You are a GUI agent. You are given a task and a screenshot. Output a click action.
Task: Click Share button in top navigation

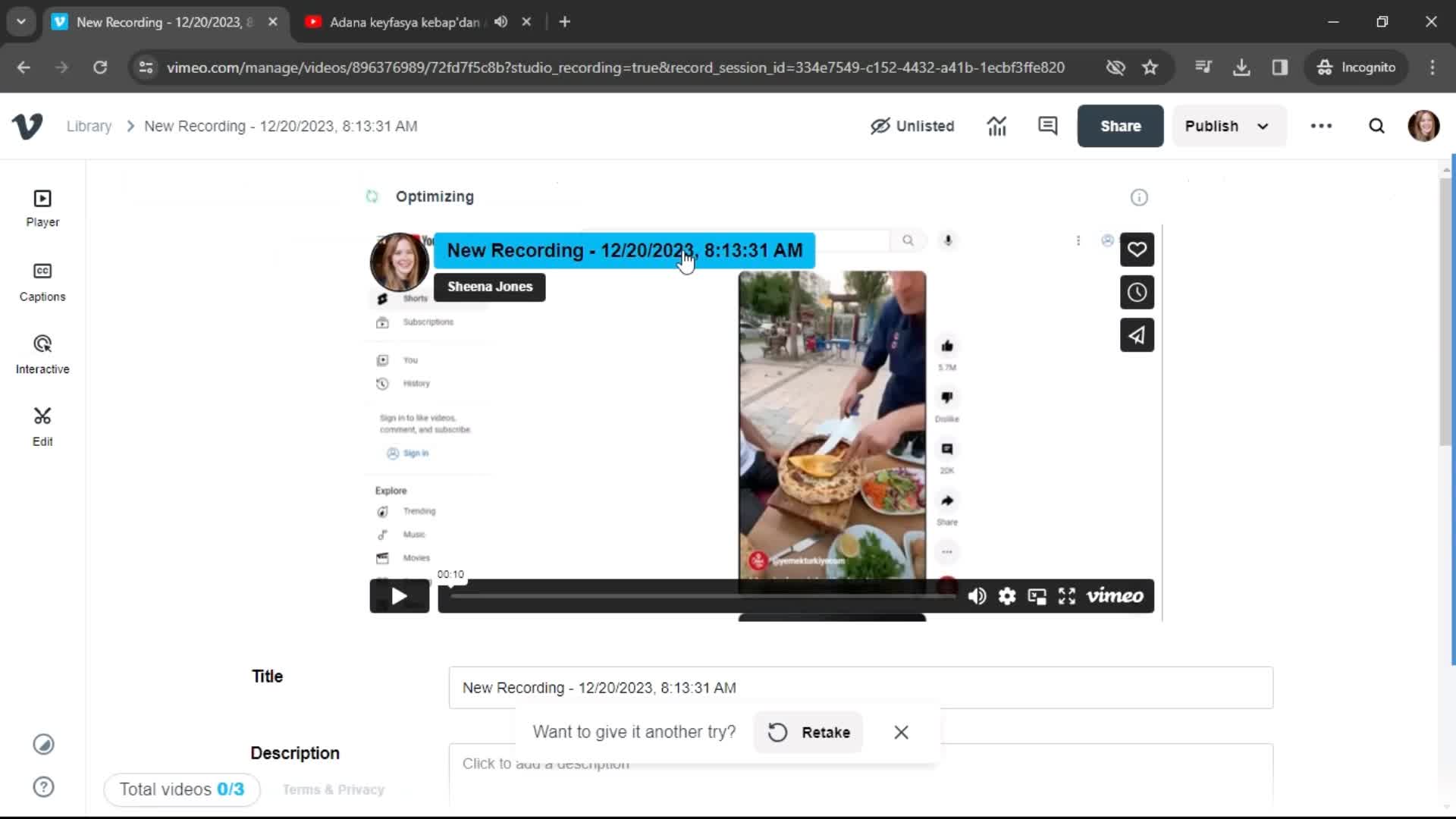1120,125
